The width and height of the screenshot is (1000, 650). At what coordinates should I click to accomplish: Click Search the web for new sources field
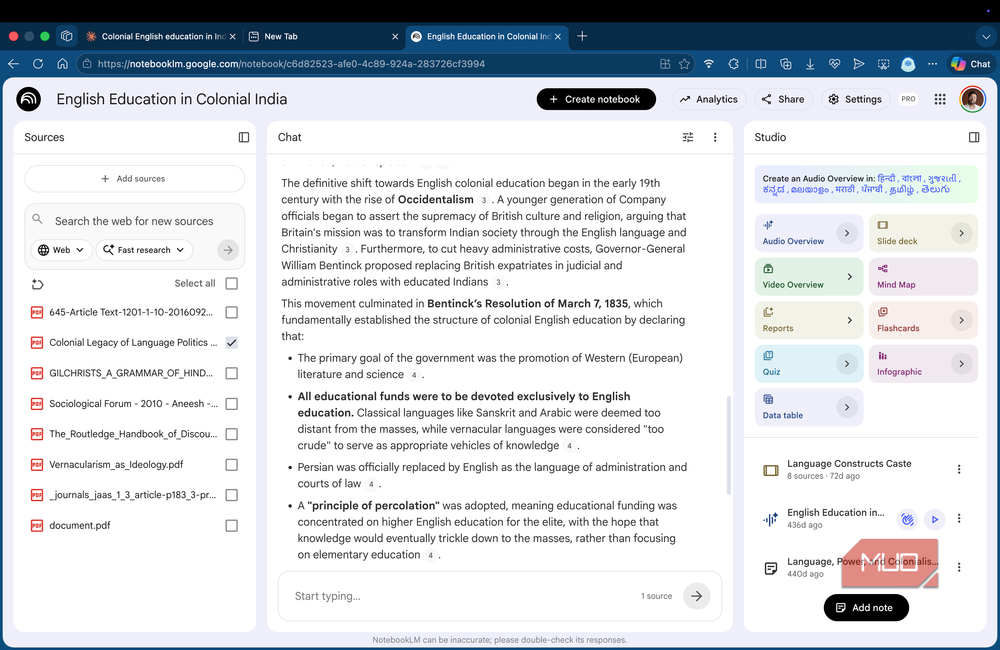(135, 221)
